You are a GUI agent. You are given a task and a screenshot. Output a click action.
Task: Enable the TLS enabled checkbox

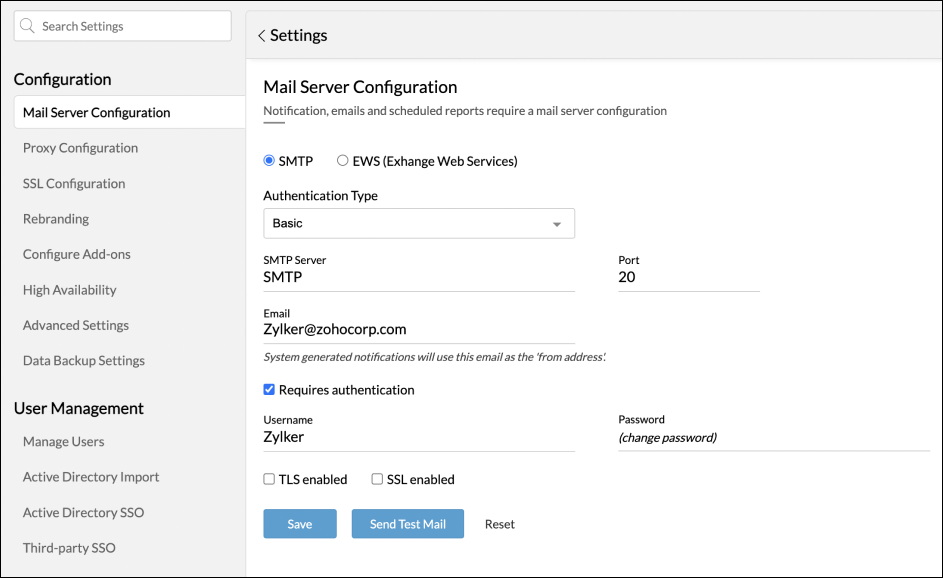pos(269,480)
